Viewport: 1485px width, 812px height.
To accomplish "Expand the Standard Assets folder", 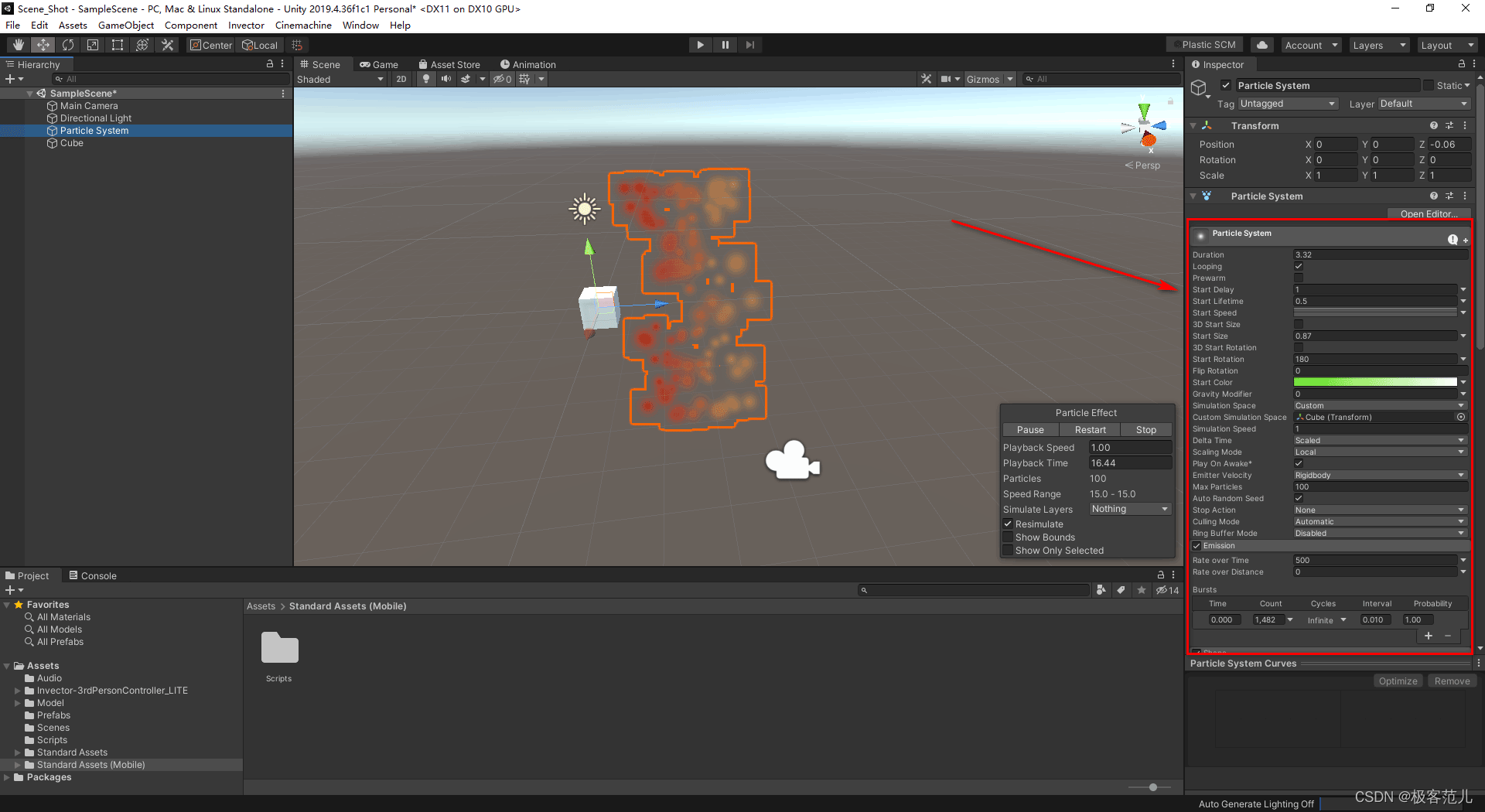I will [18, 752].
